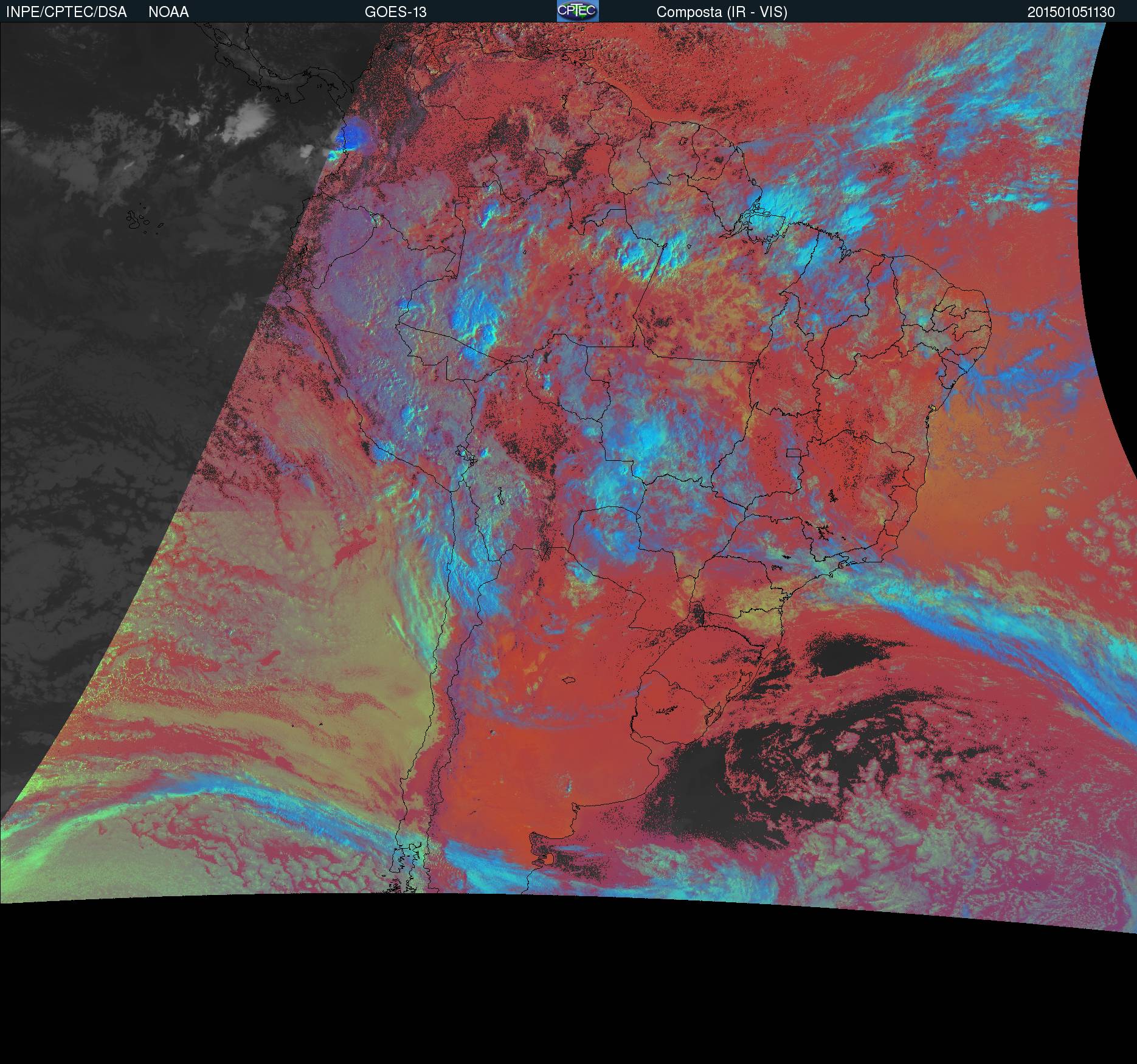Click Brazil's small rectangular Federal District outline
The image size is (1137, 1064).
point(793,452)
